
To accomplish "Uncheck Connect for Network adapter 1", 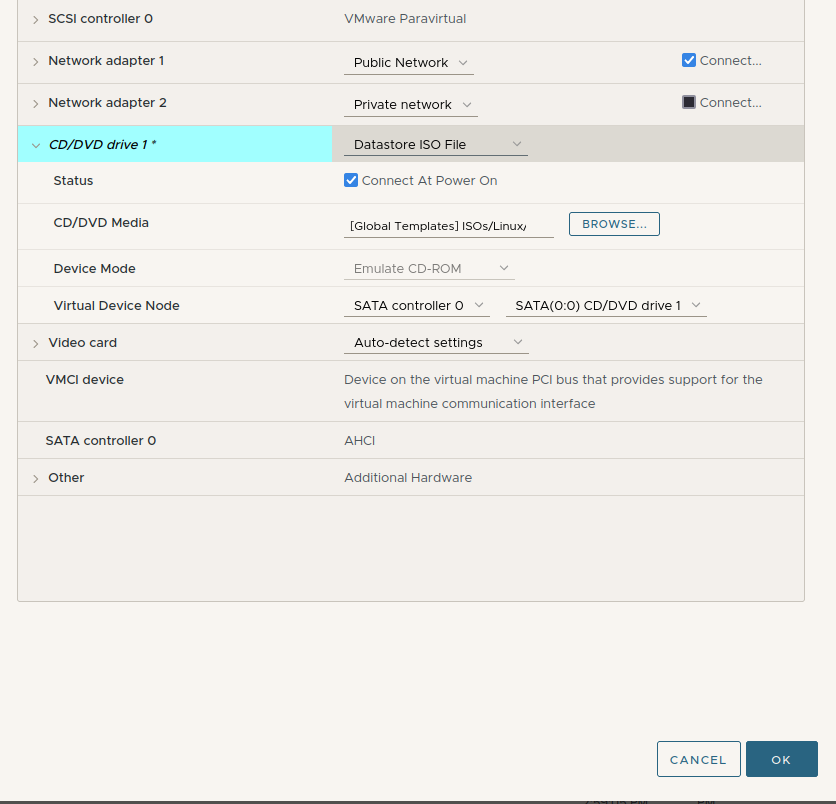I will [x=689, y=60].
